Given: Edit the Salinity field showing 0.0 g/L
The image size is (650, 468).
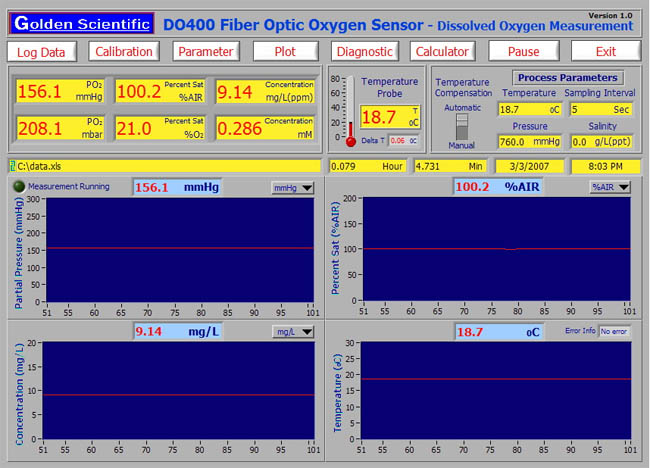Looking at the screenshot, I should pyautogui.click(x=601, y=142).
